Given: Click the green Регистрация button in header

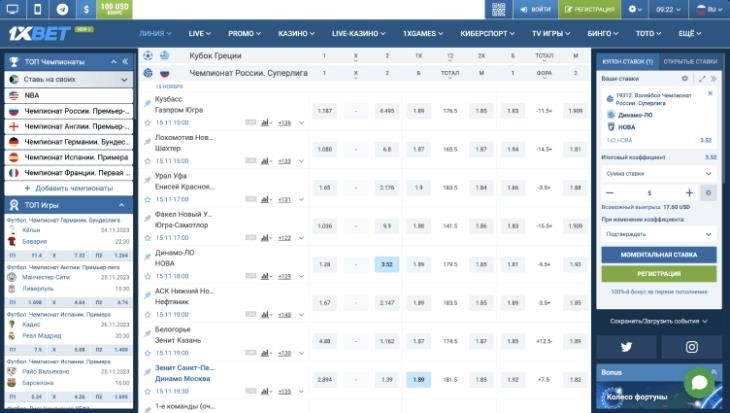Looking at the screenshot, I should pyautogui.click(x=589, y=9).
